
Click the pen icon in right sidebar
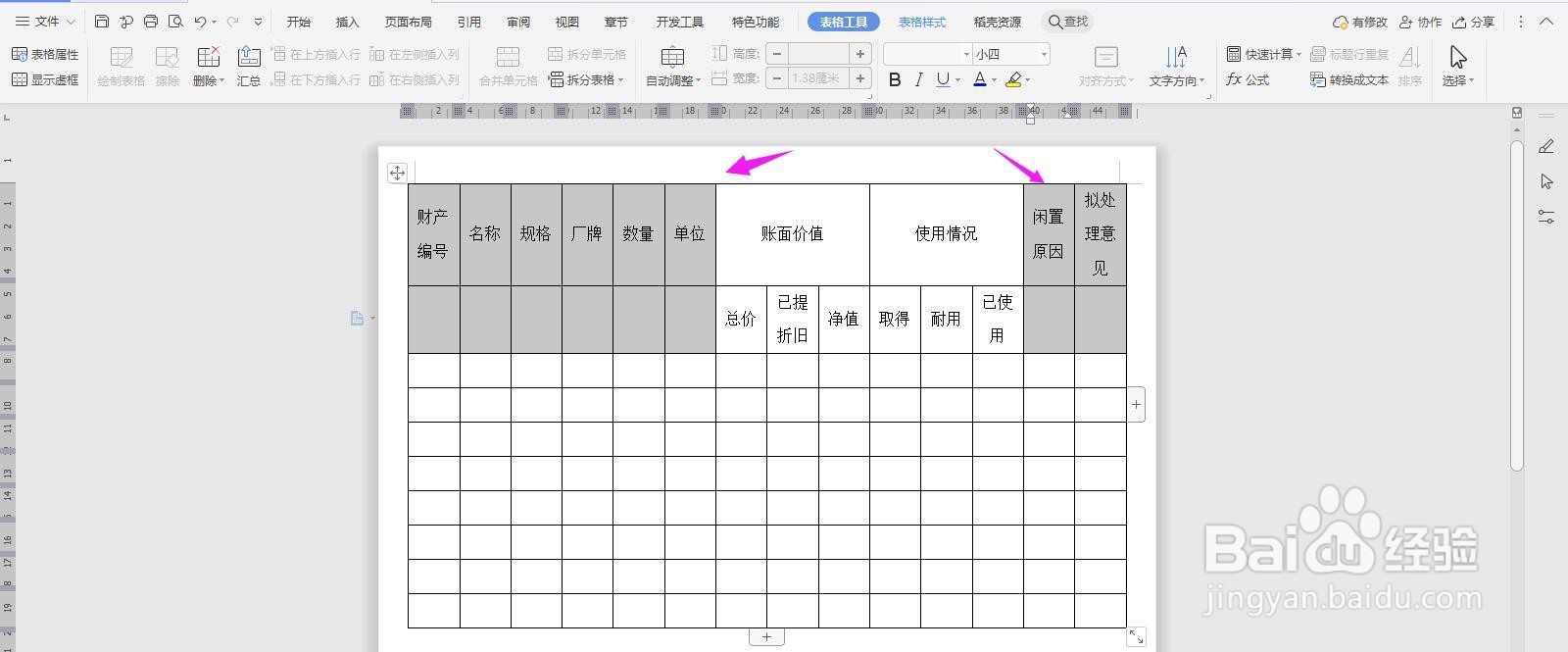(x=1546, y=147)
